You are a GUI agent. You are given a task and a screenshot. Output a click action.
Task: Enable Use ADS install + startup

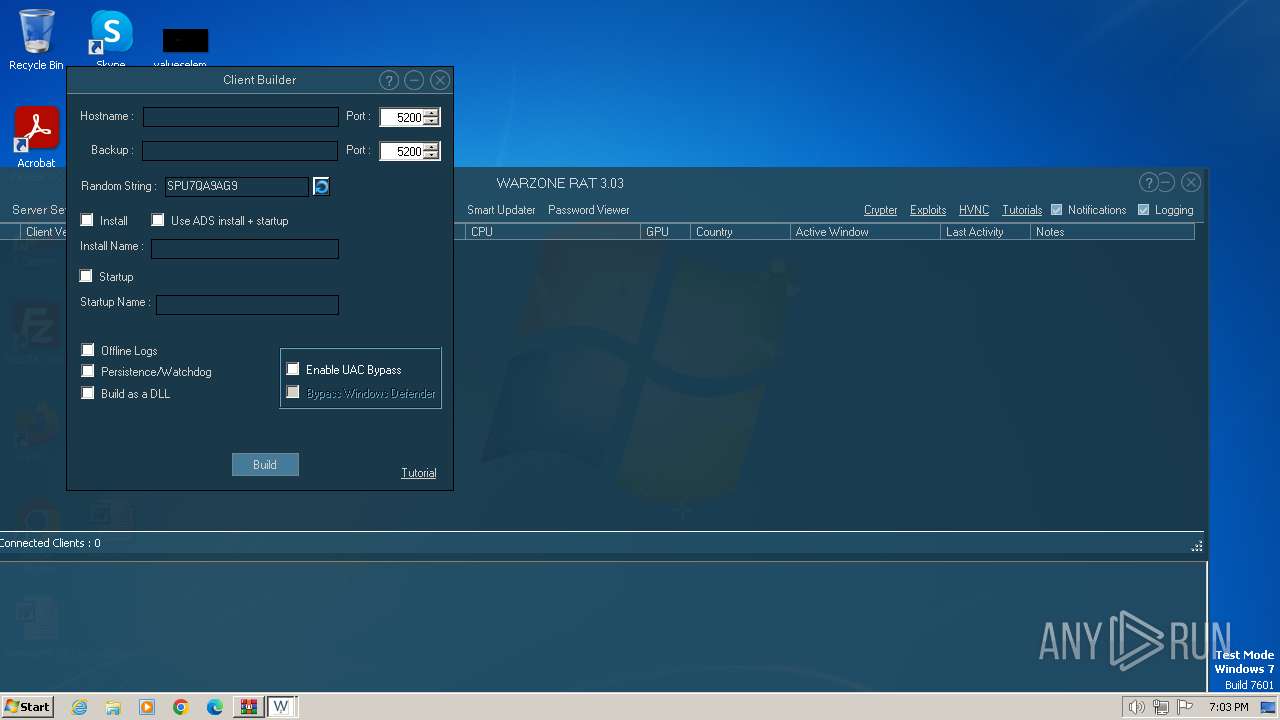158,220
